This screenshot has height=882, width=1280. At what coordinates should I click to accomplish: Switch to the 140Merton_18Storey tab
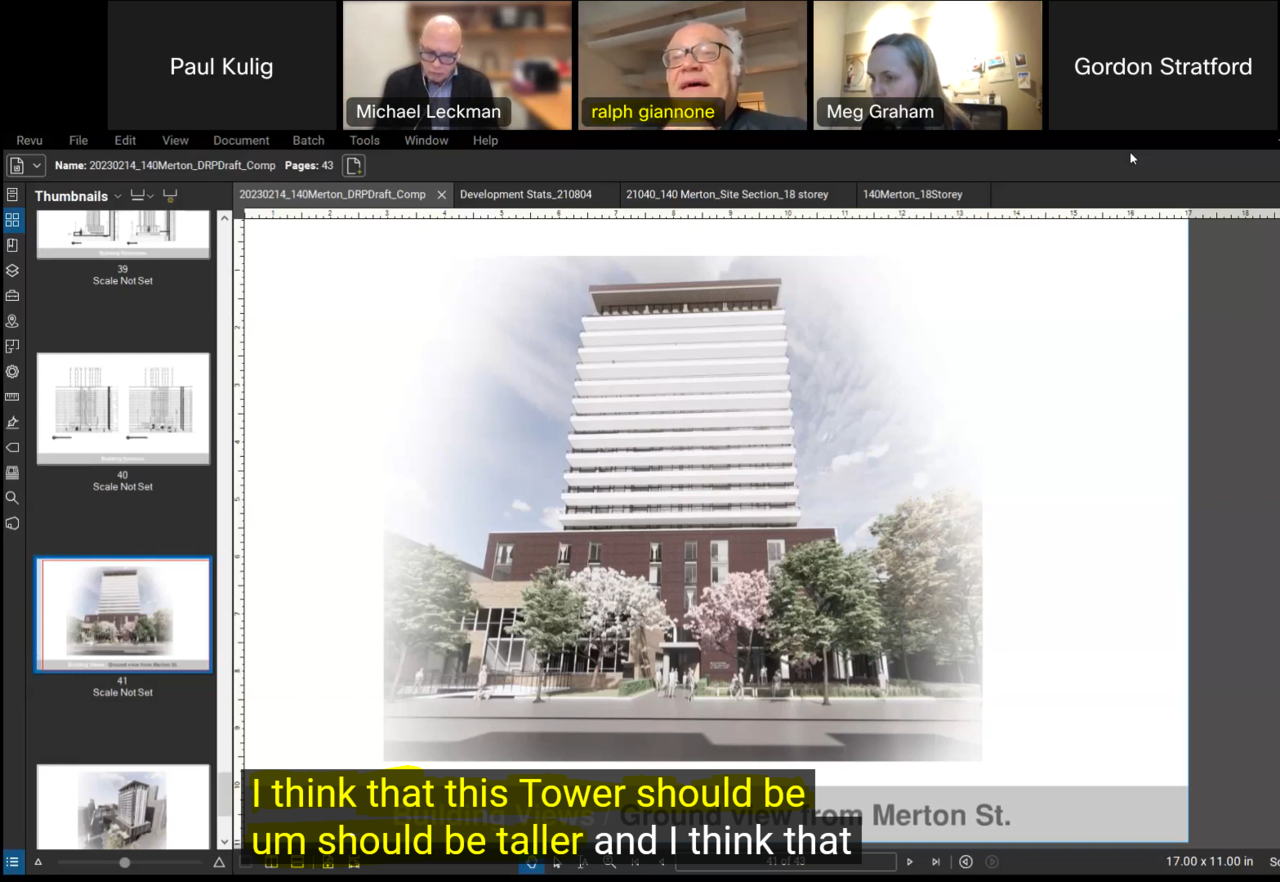click(912, 195)
